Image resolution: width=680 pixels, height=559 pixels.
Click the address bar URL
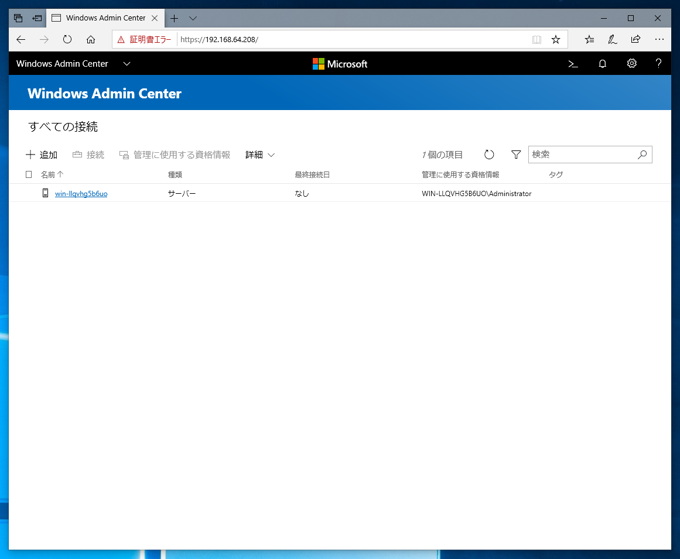219,40
